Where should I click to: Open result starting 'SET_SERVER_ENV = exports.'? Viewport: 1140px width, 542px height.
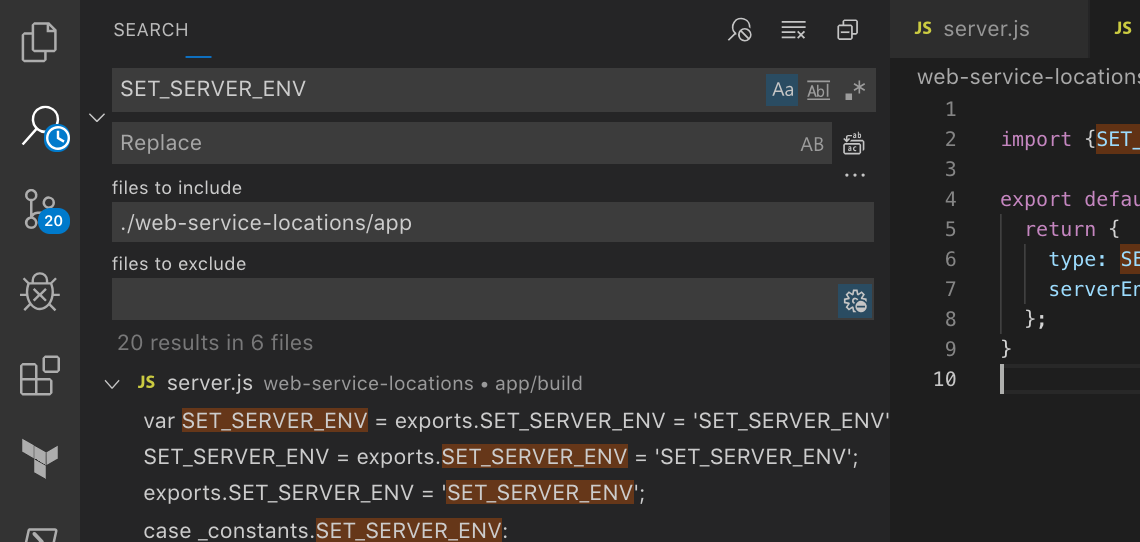click(501, 457)
